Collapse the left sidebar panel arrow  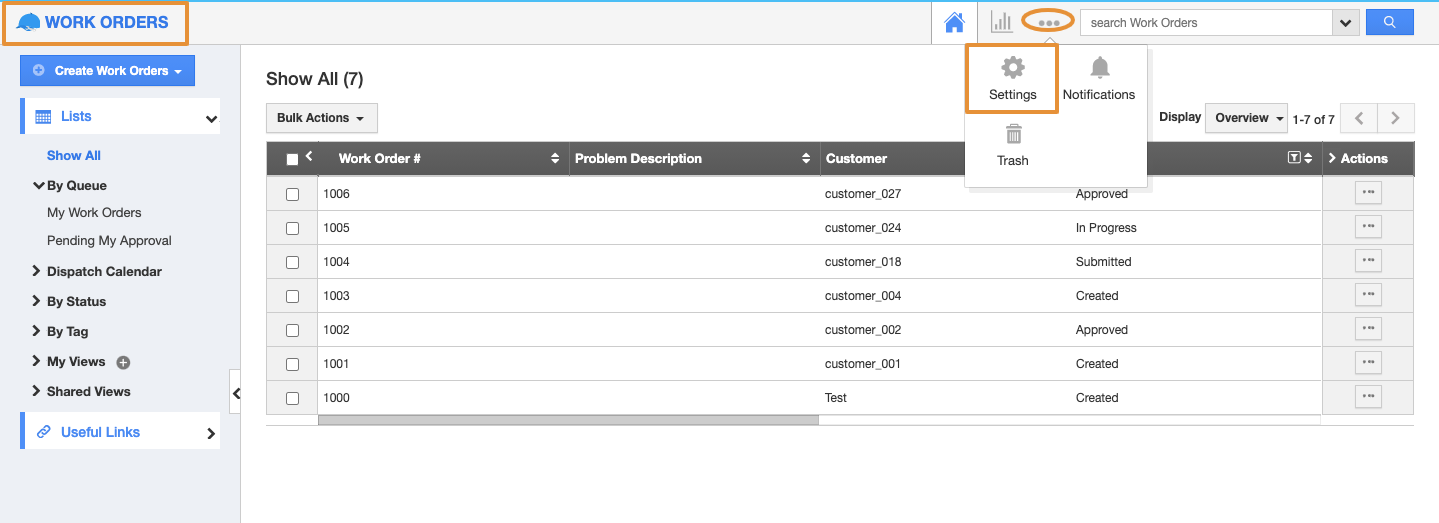point(236,393)
